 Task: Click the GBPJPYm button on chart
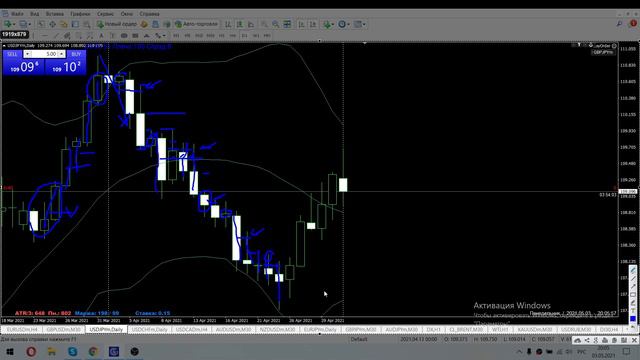coord(603,52)
